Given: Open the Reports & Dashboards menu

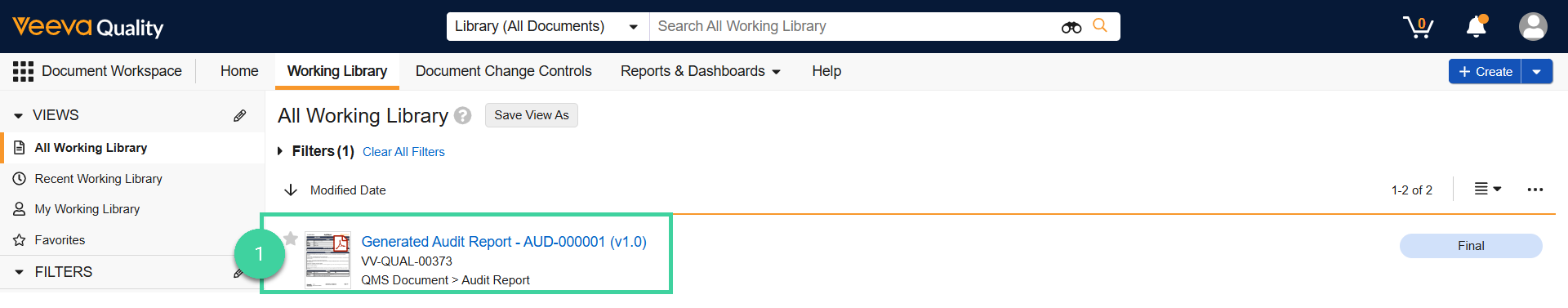Looking at the screenshot, I should coord(700,71).
